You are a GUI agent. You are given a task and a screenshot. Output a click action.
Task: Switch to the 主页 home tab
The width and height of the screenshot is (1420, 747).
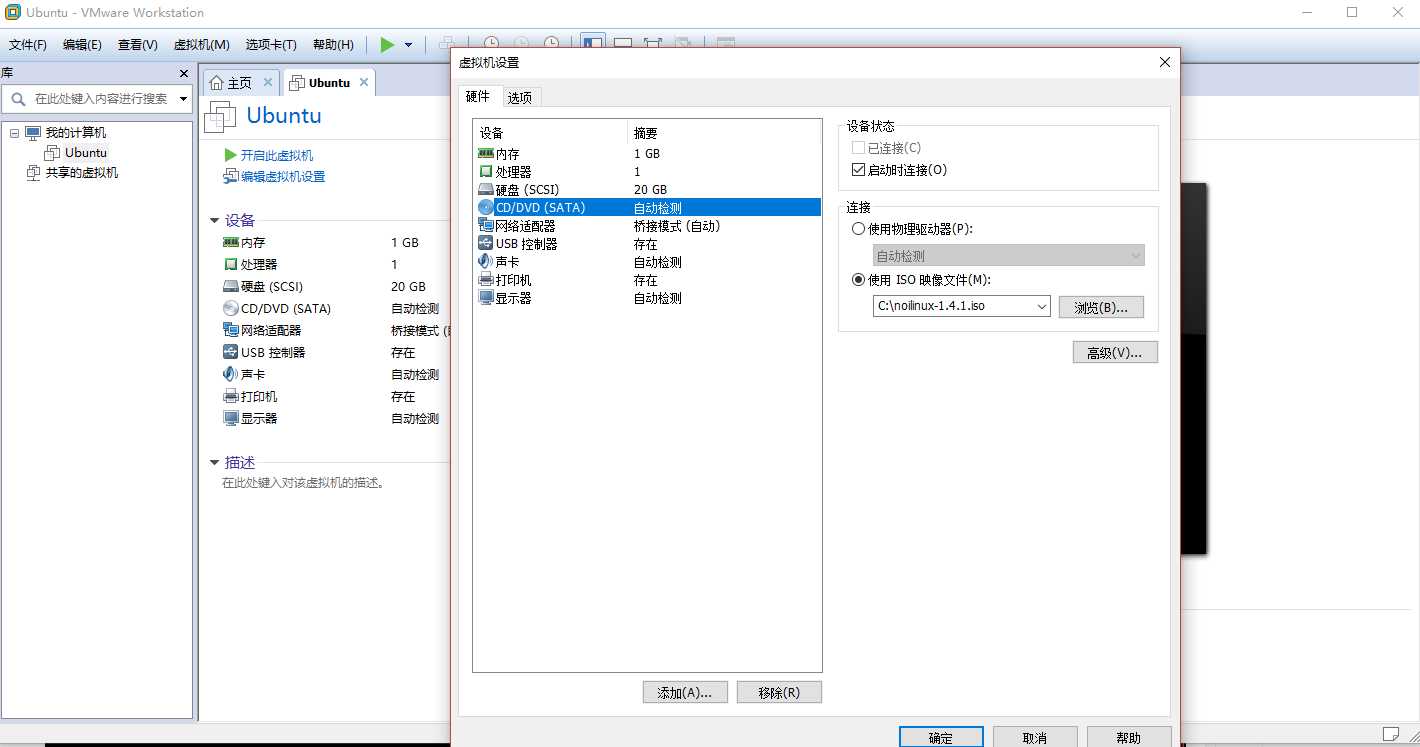tap(240, 83)
